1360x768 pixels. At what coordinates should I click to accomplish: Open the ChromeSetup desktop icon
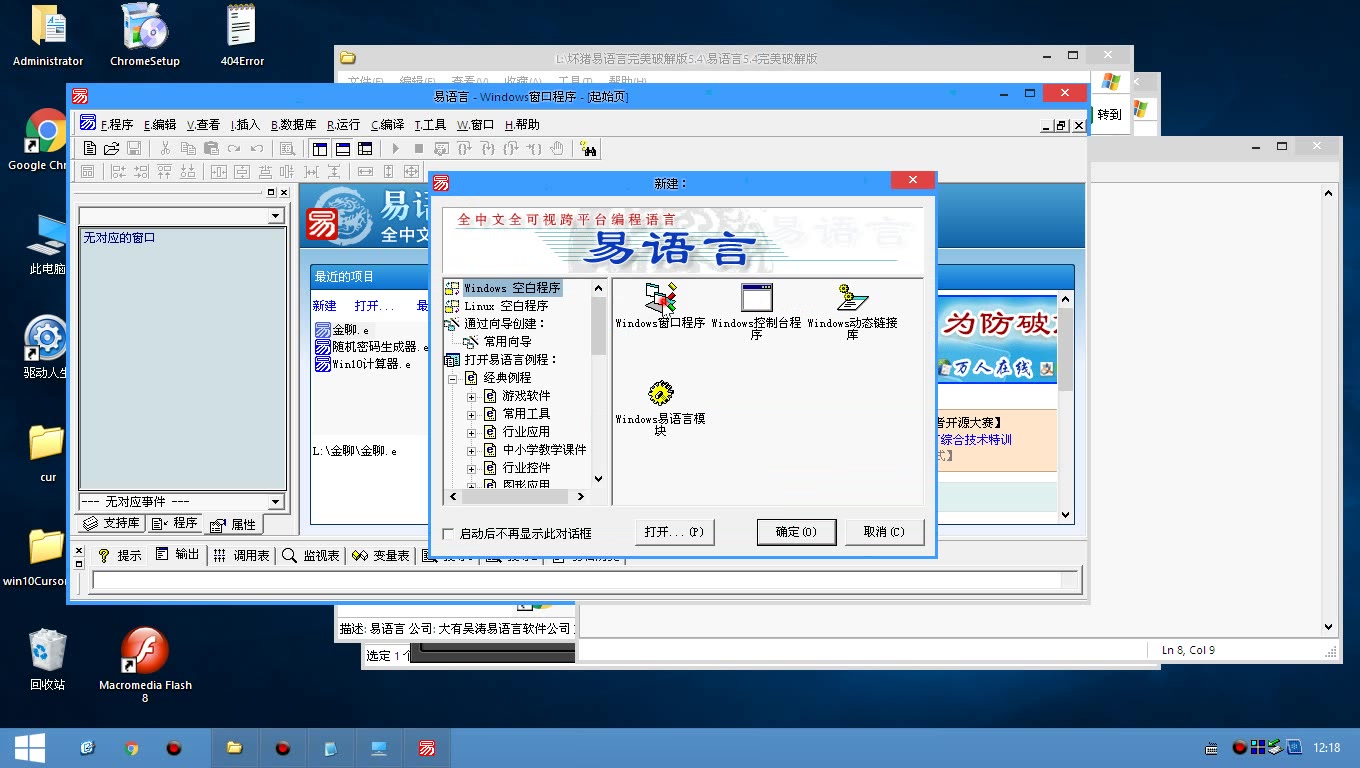coord(145,35)
